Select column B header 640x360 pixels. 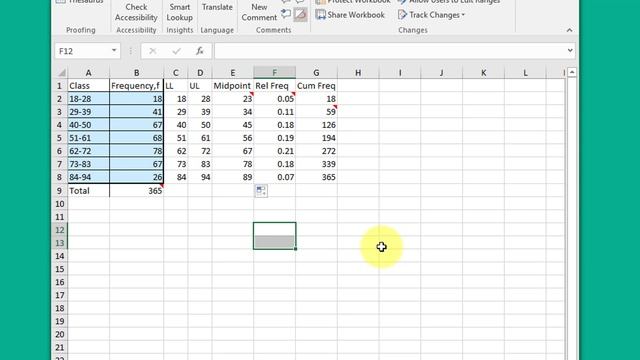pos(136,73)
